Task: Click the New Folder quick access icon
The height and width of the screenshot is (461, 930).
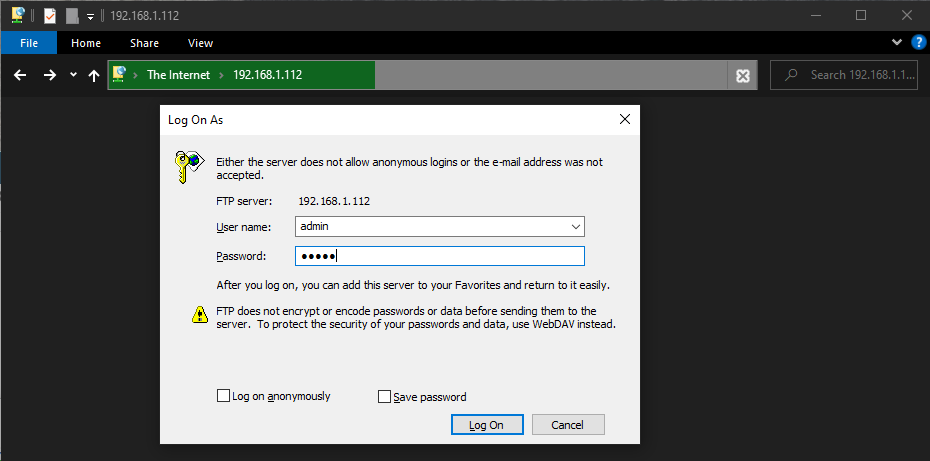Action: pos(72,15)
